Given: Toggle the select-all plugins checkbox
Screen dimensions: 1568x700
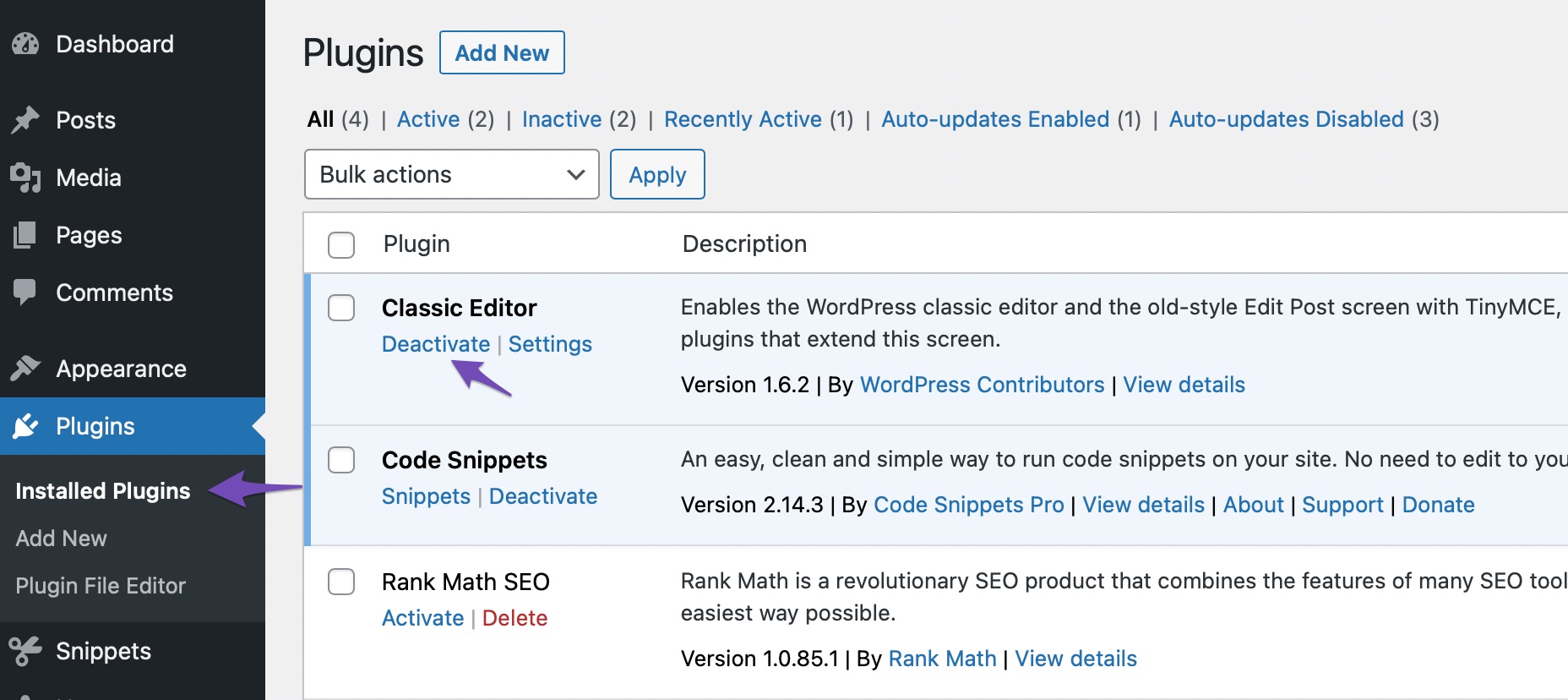Looking at the screenshot, I should (341, 245).
